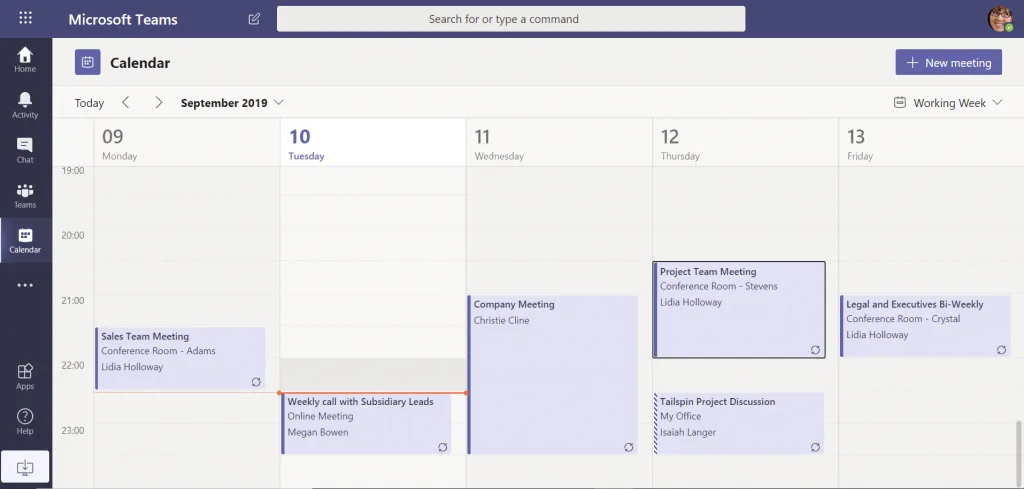Image resolution: width=1024 pixels, height=489 pixels.
Task: Jump to Today
Action: pos(89,103)
